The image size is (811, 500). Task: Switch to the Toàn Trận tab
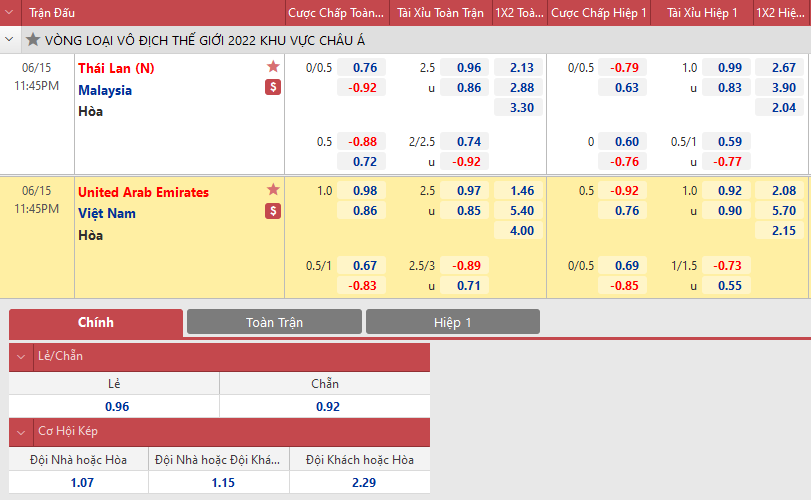pyautogui.click(x=274, y=322)
